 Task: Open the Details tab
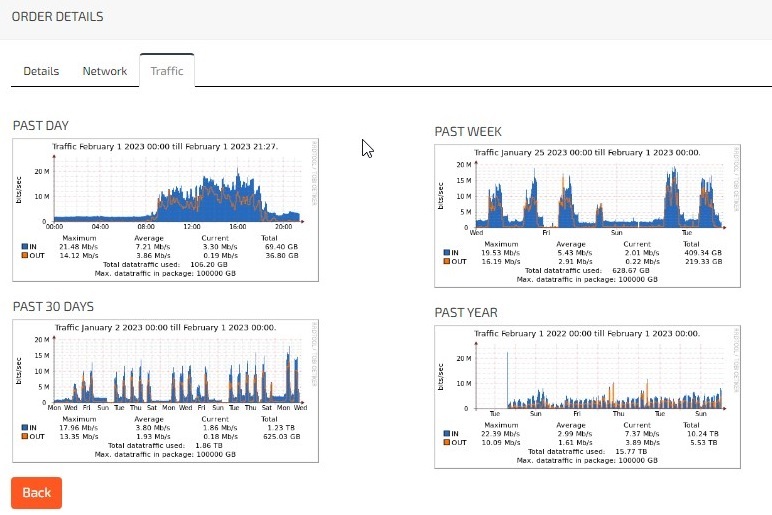pos(41,71)
